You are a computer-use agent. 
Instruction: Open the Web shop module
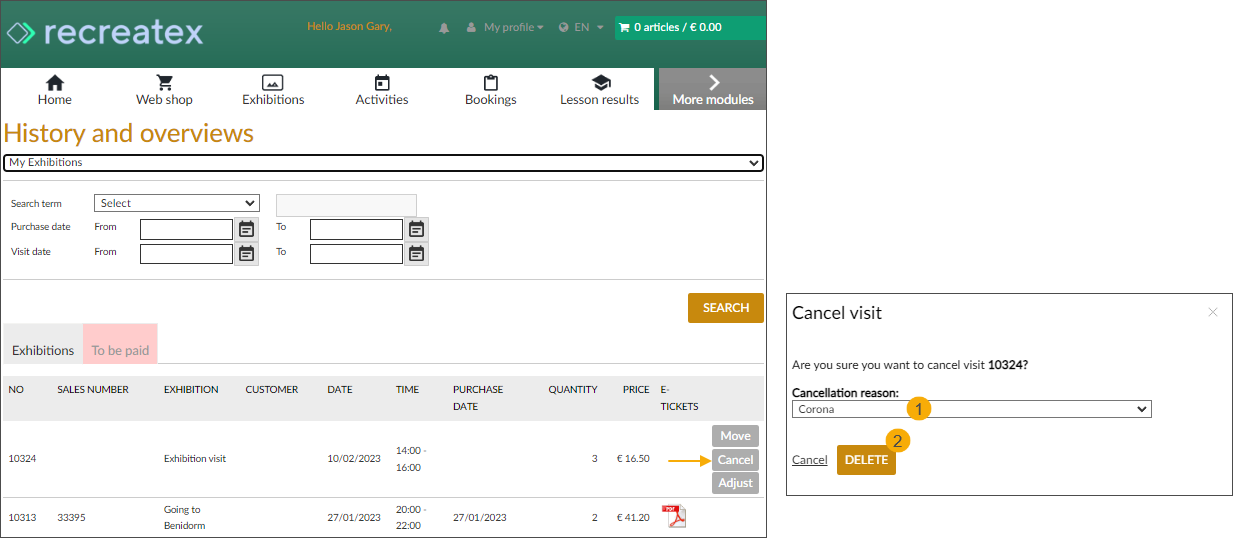click(164, 90)
